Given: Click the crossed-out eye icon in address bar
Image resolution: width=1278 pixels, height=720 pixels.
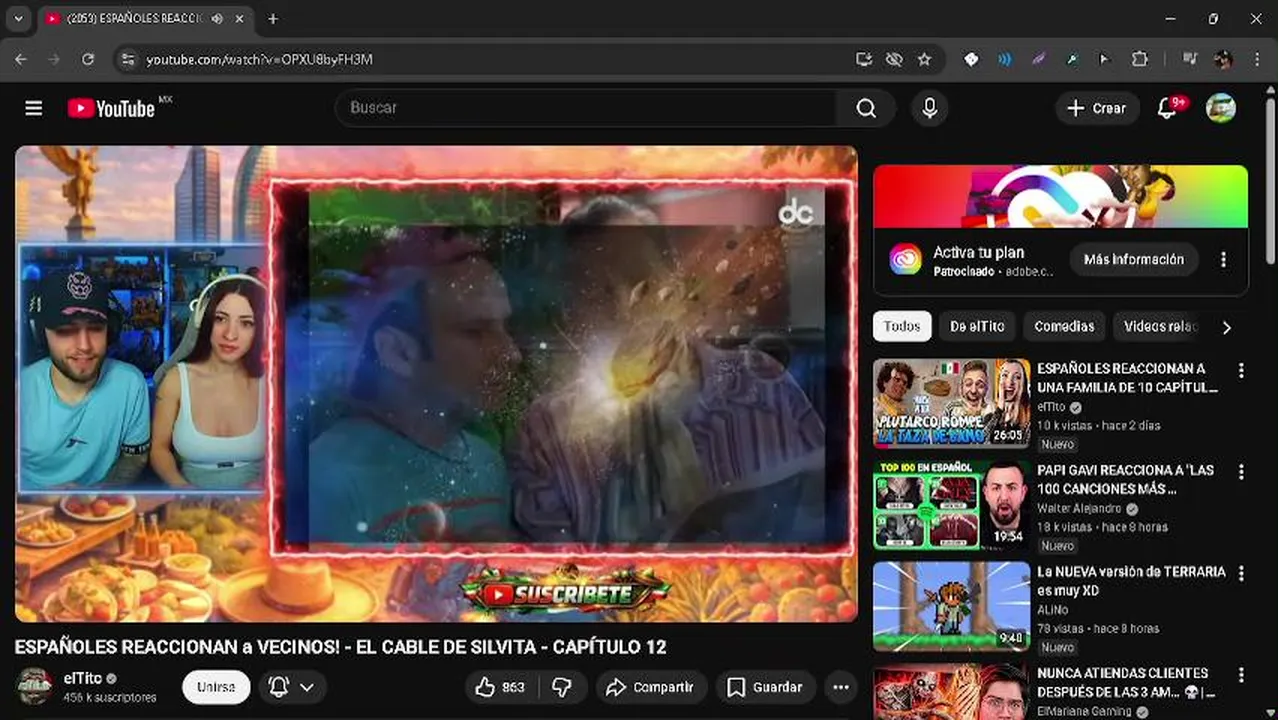Looking at the screenshot, I should (x=894, y=59).
